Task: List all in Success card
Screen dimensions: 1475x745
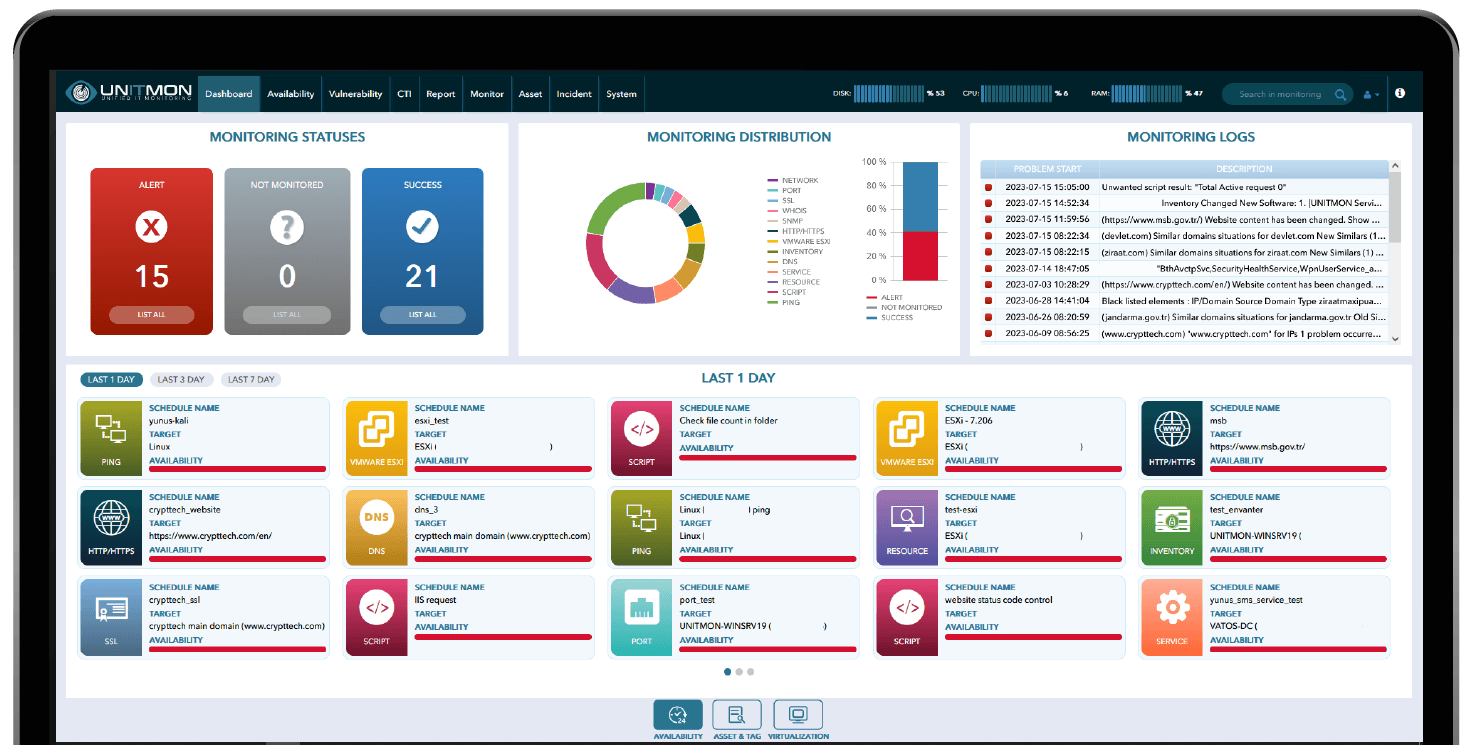Action: point(422,315)
